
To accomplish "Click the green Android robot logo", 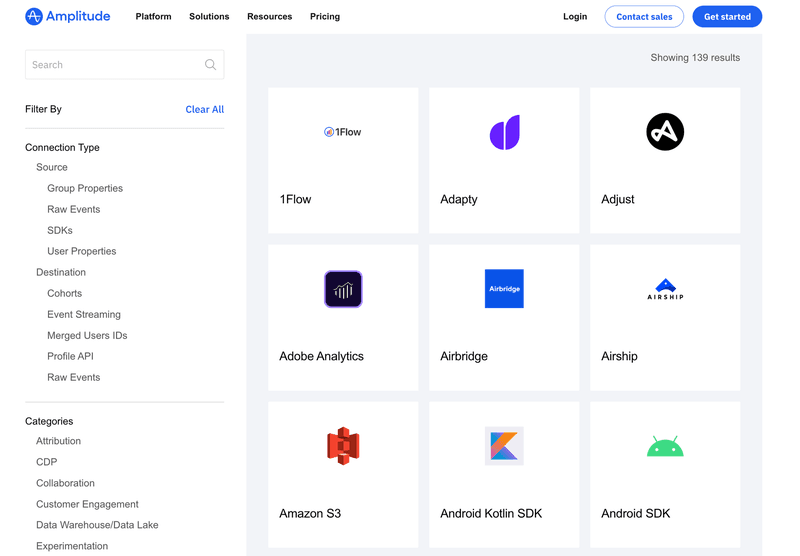I will tap(665, 446).
